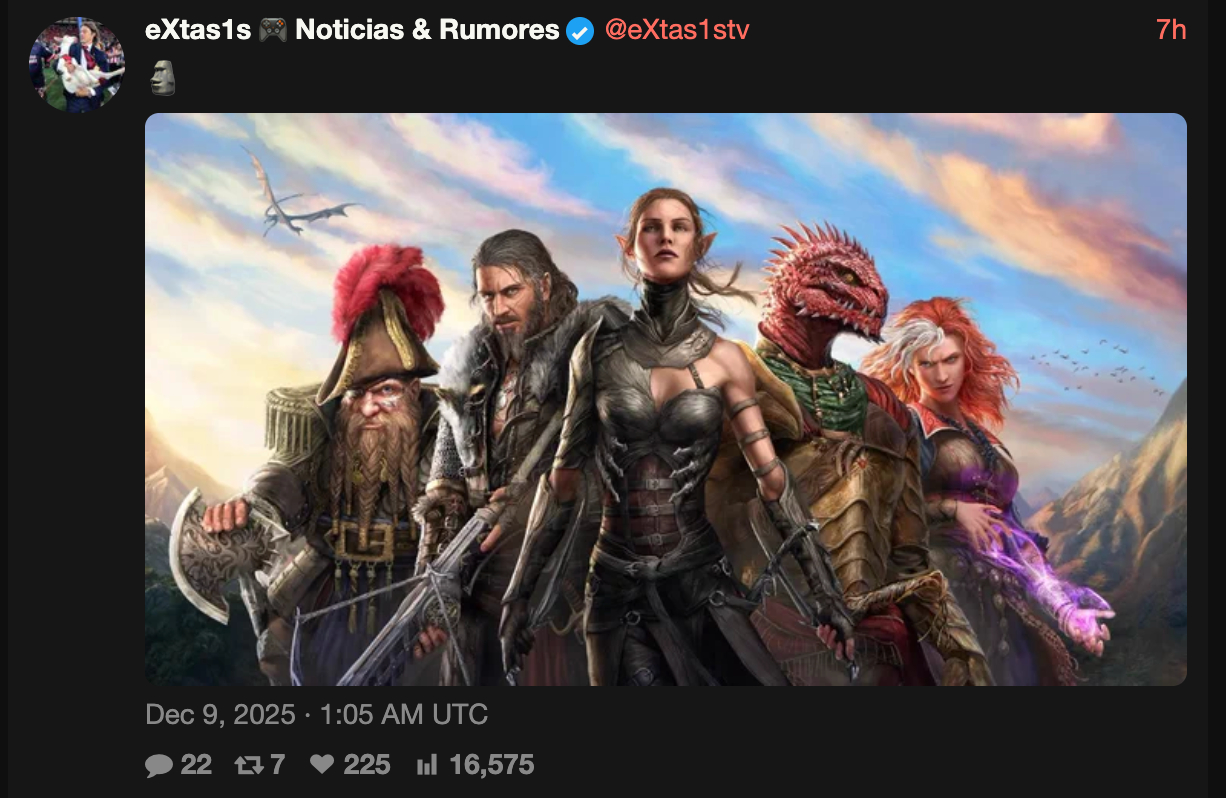
Task: Open the attached fantasy characters image
Action: pyautogui.click(x=666, y=399)
